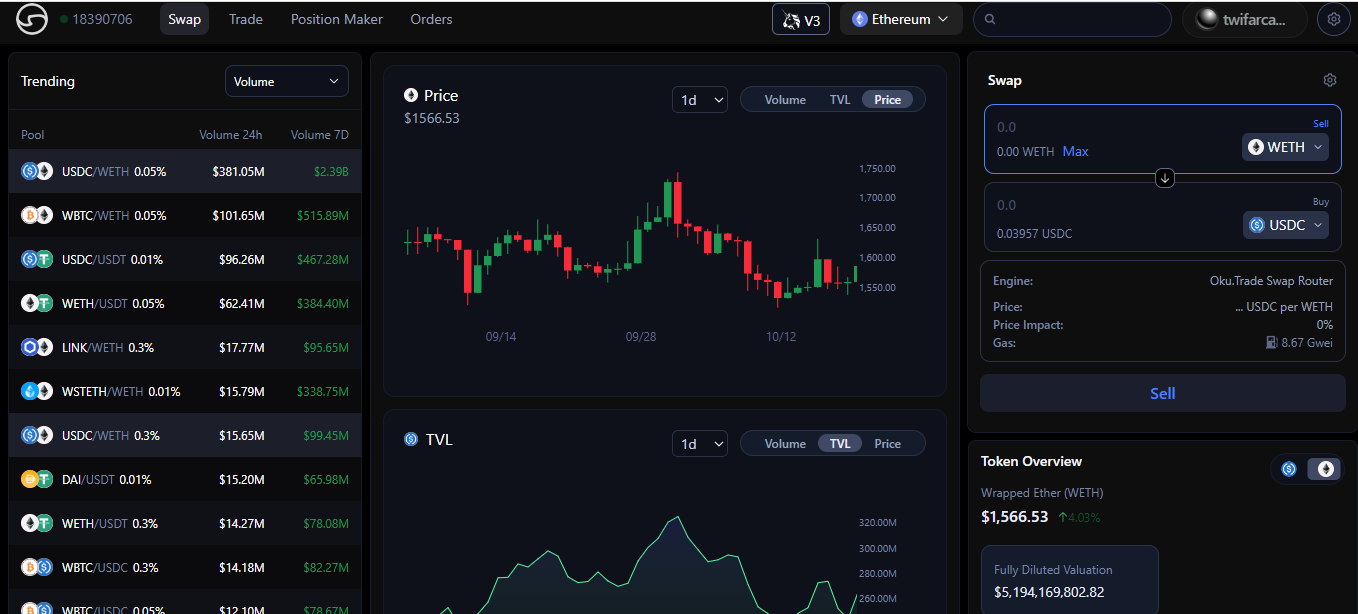The height and width of the screenshot is (614, 1358).
Task: Click the Sell button
Action: (x=1163, y=393)
